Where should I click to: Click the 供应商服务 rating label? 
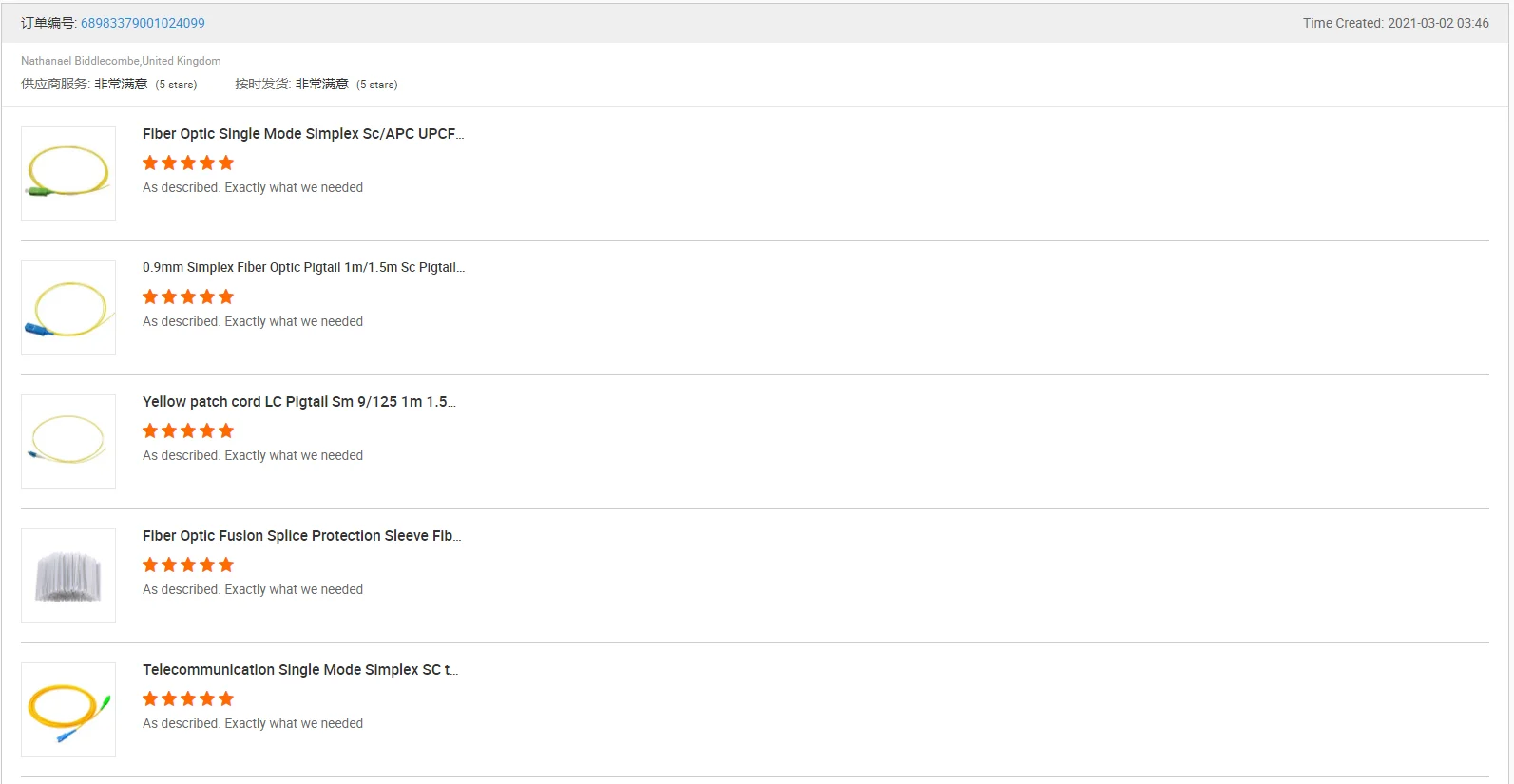pyautogui.click(x=55, y=85)
